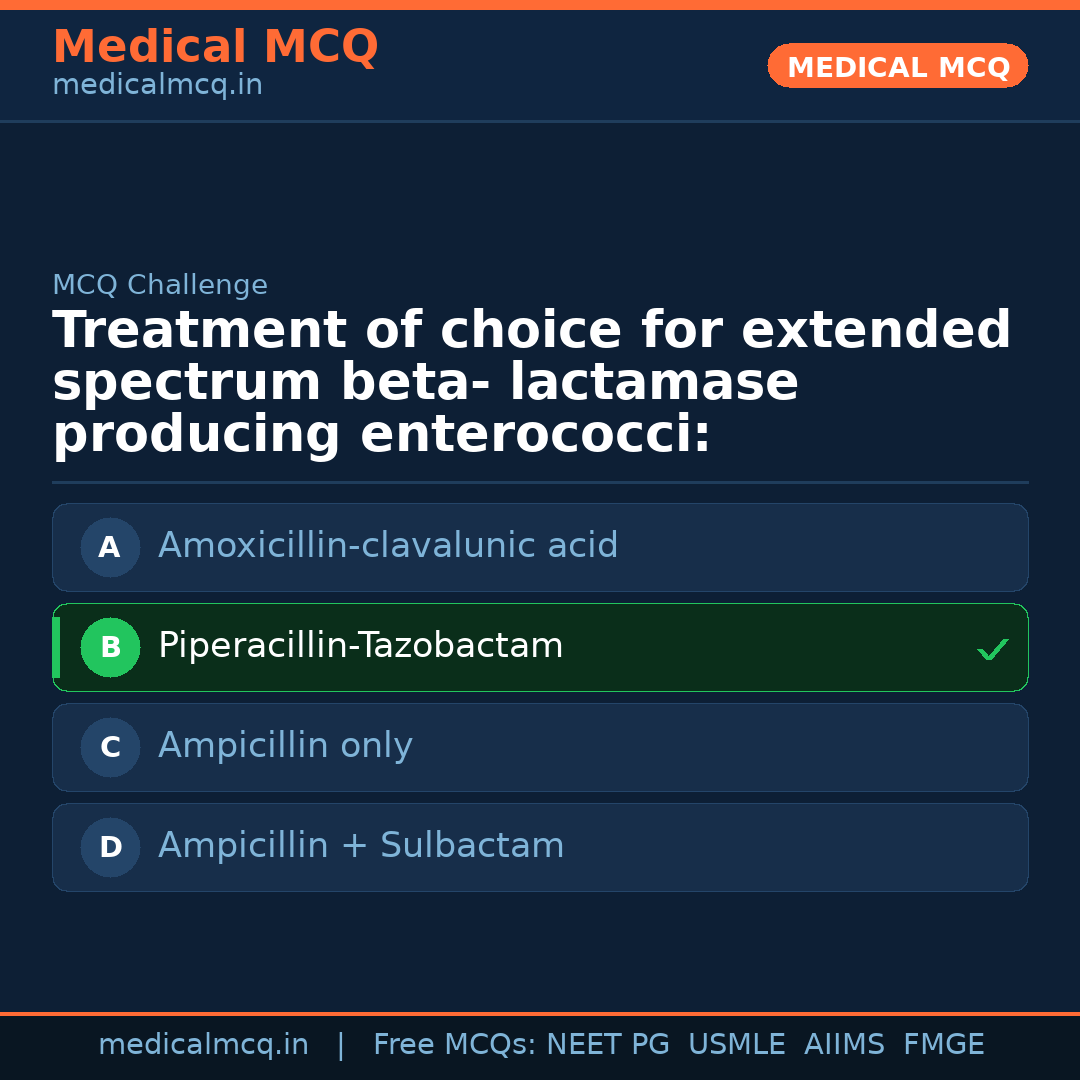Choose the Amoxicillin-clavalunic acid option
This screenshot has width=1080, height=1080.
click(388, 546)
